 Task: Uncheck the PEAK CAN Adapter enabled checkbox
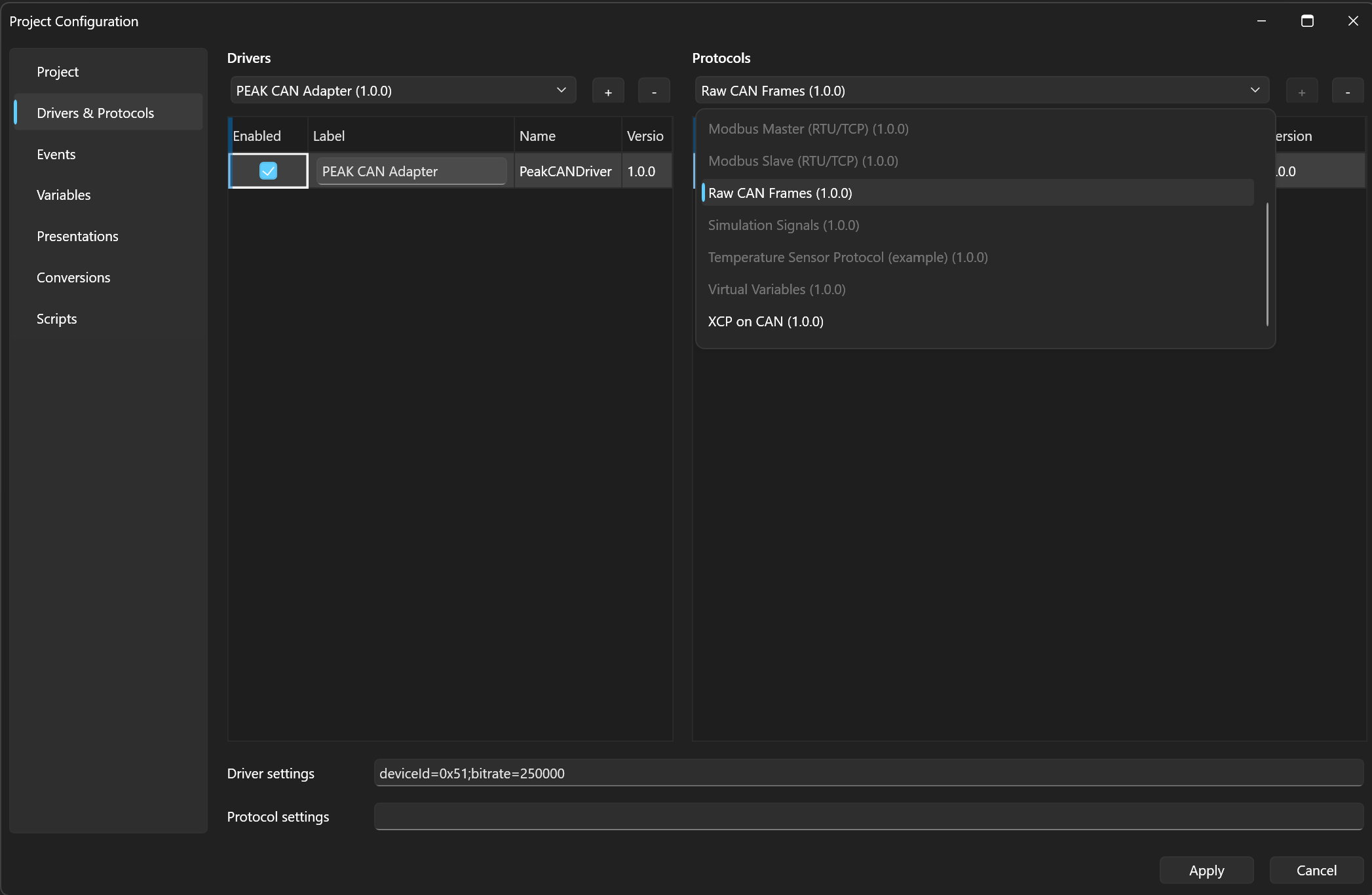click(268, 171)
